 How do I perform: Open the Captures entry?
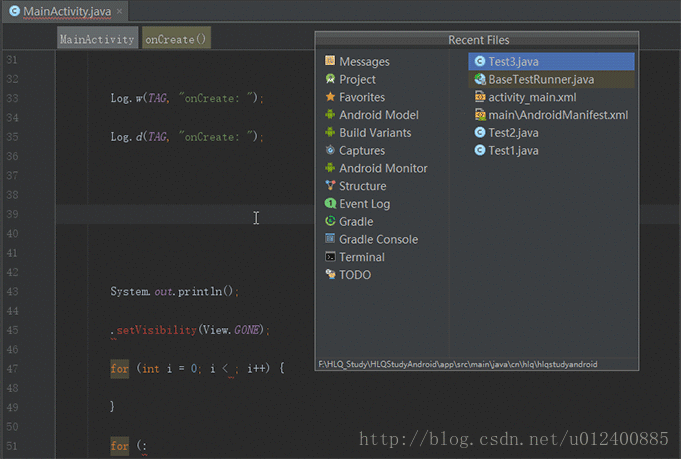tap(362, 151)
